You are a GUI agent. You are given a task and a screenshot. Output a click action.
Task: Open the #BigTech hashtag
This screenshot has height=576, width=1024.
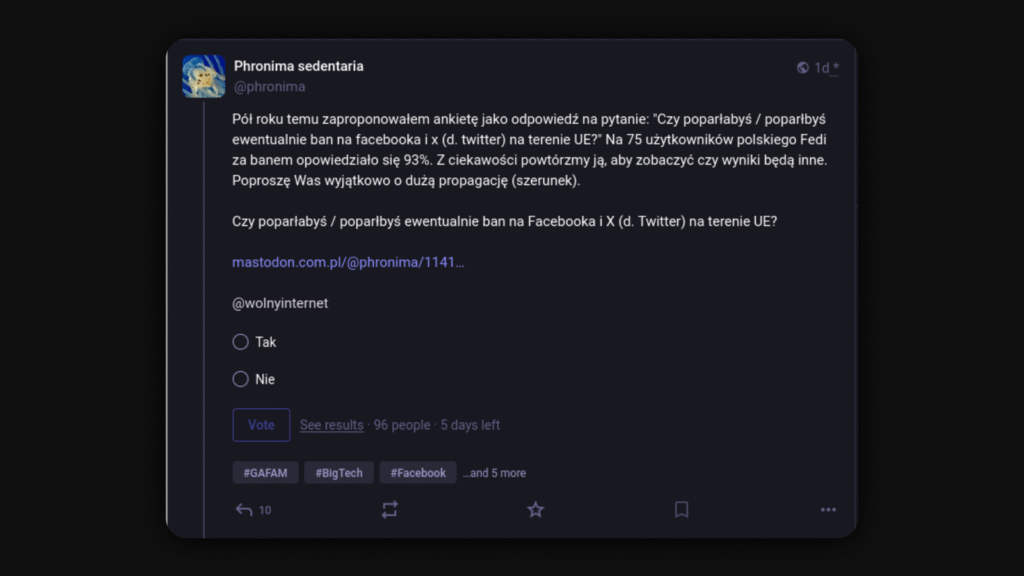339,473
